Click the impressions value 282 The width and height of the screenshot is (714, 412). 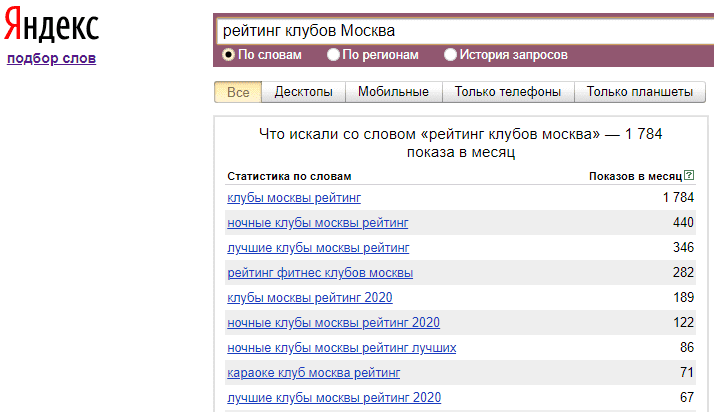pyautogui.click(x=683, y=272)
